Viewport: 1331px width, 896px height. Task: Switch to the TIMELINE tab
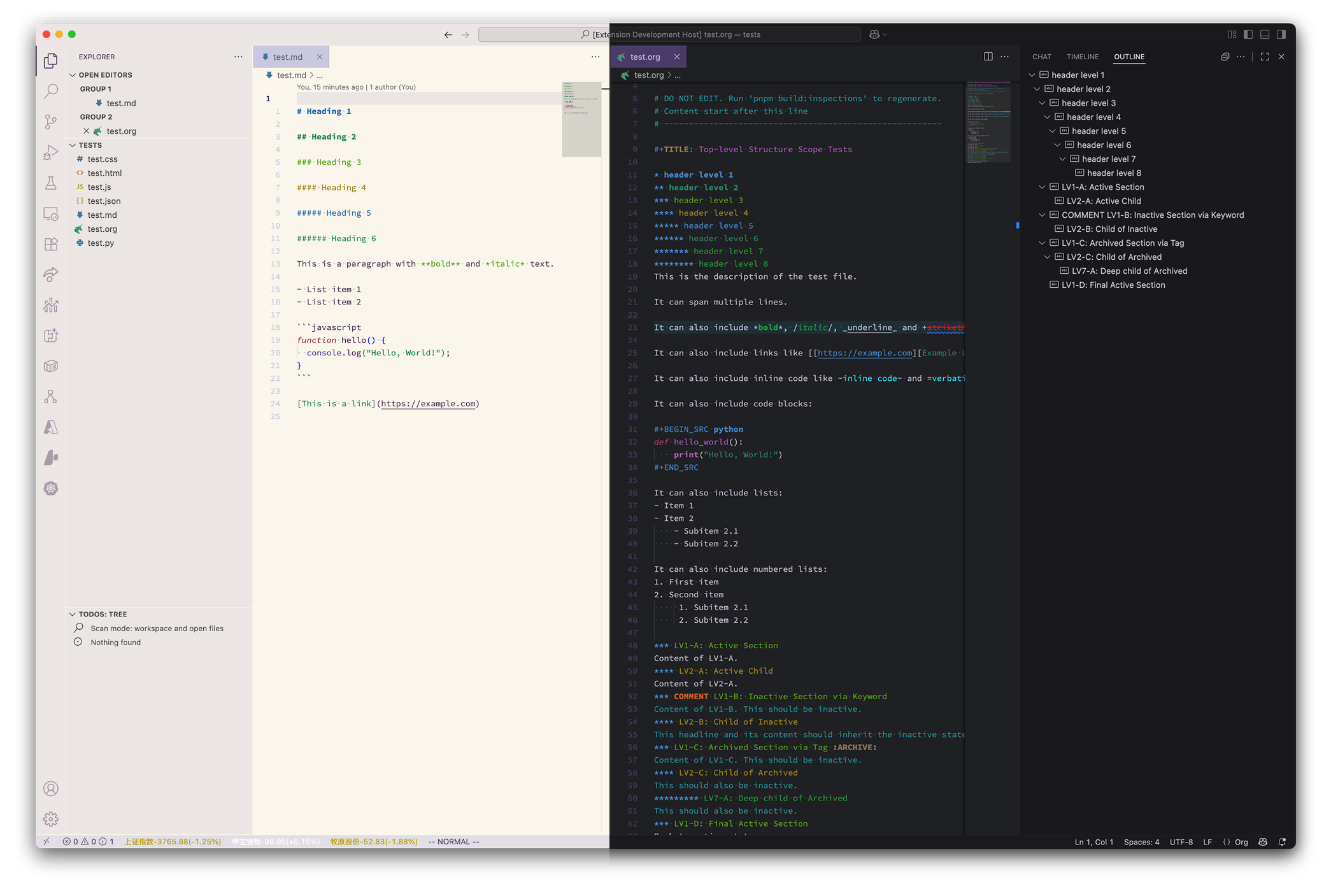point(1083,57)
